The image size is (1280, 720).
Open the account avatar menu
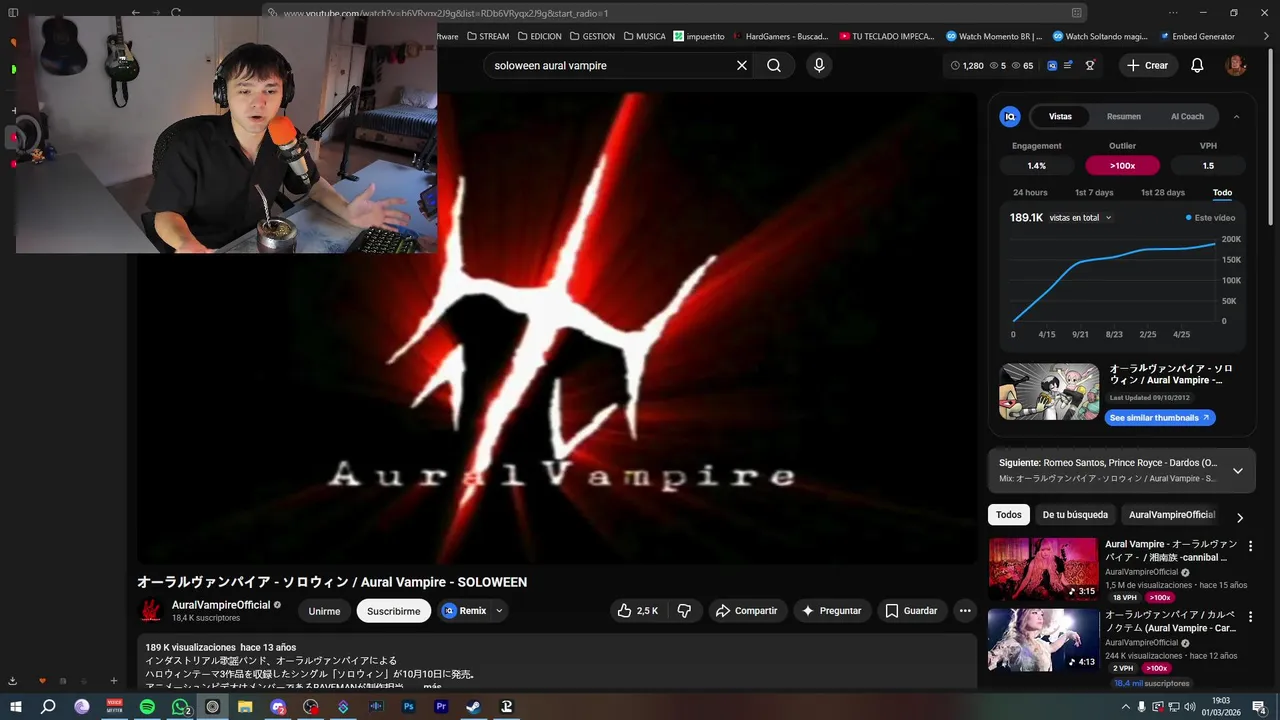coord(1236,65)
